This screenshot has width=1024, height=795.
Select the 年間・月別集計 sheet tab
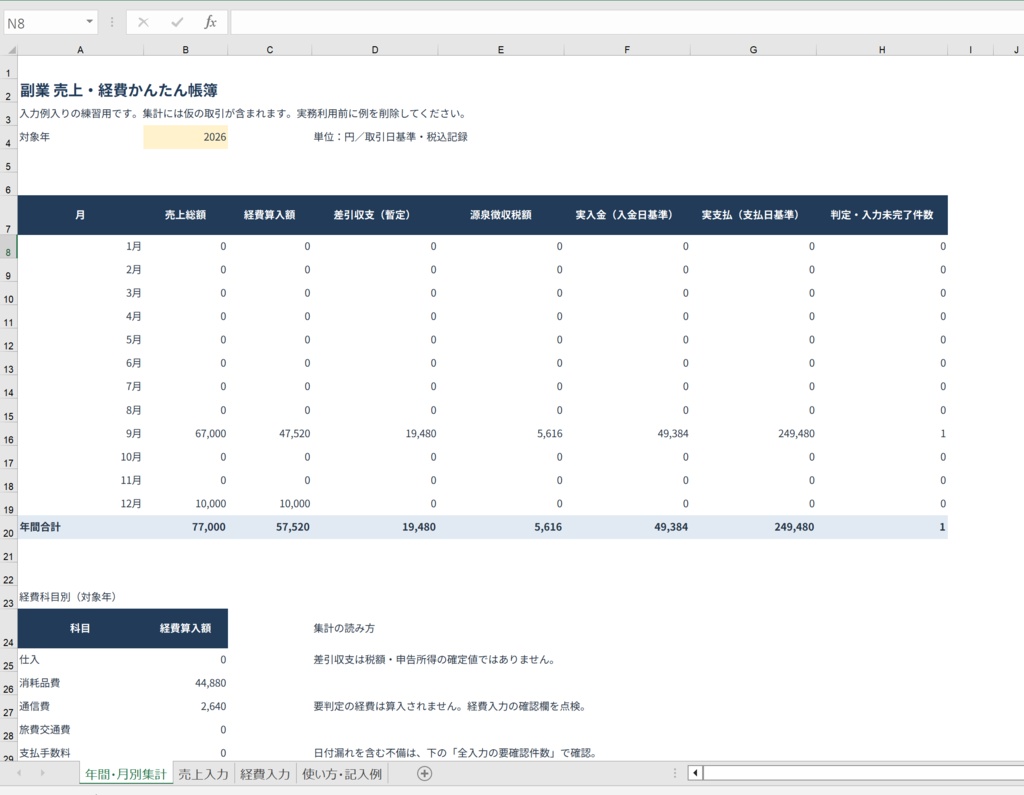126,774
